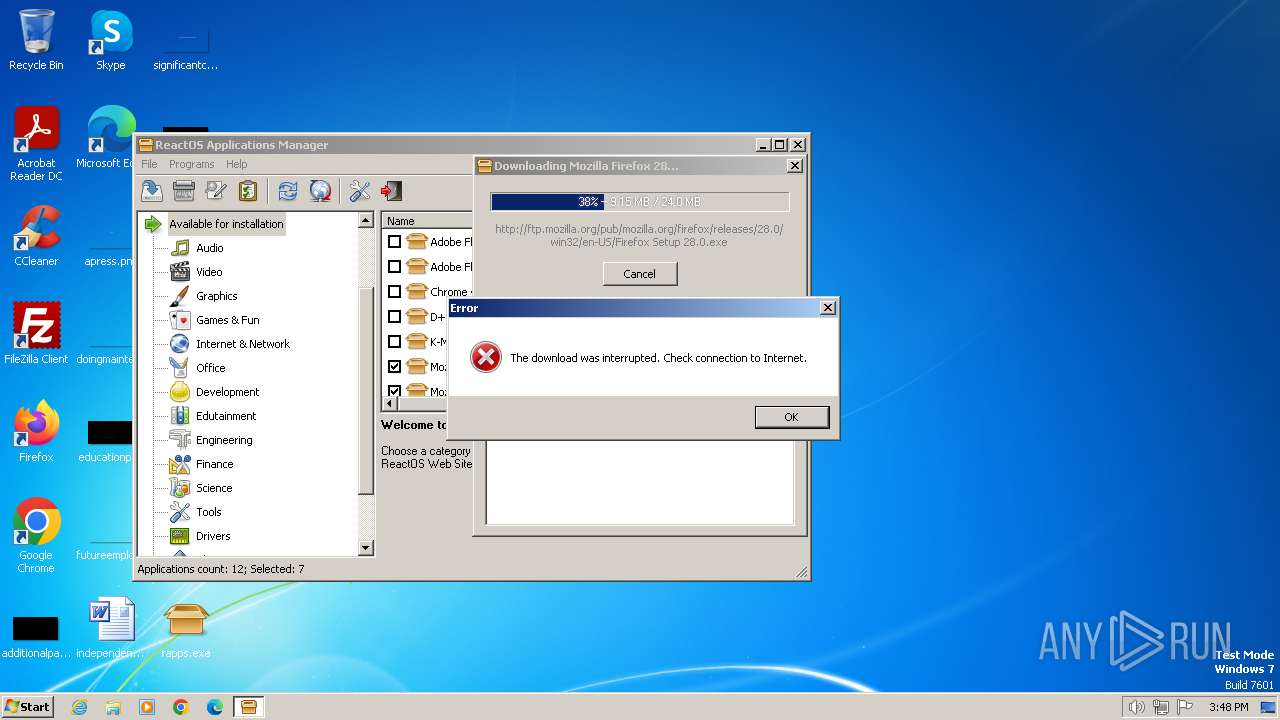Viewport: 1280px width, 720px height.
Task: Tick the topmost Adobe Fl entry checkbox
Action: pyautogui.click(x=394, y=242)
